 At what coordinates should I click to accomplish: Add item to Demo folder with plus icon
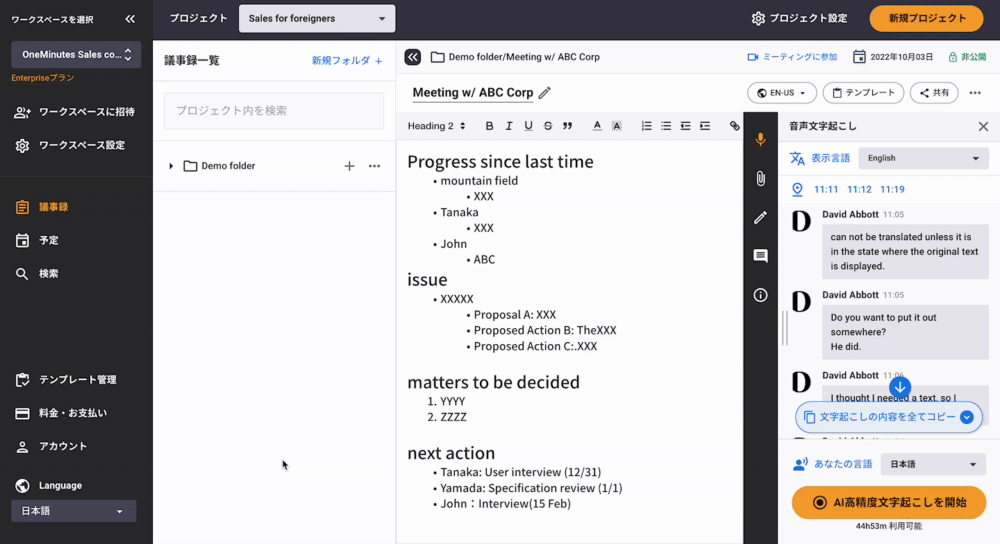349,166
